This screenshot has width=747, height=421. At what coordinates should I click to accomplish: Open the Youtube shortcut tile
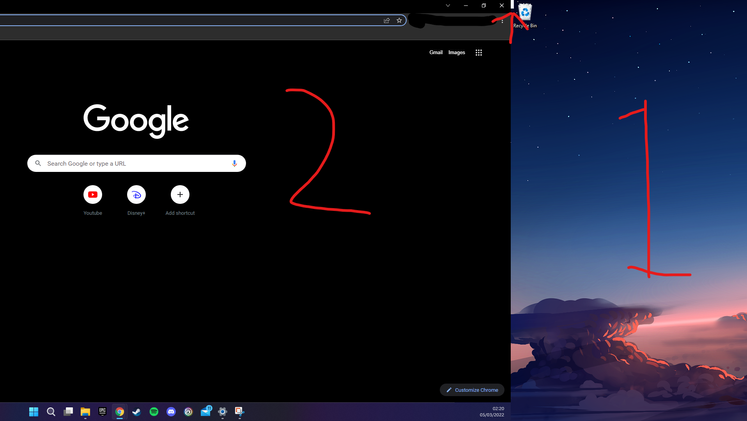[x=93, y=194]
